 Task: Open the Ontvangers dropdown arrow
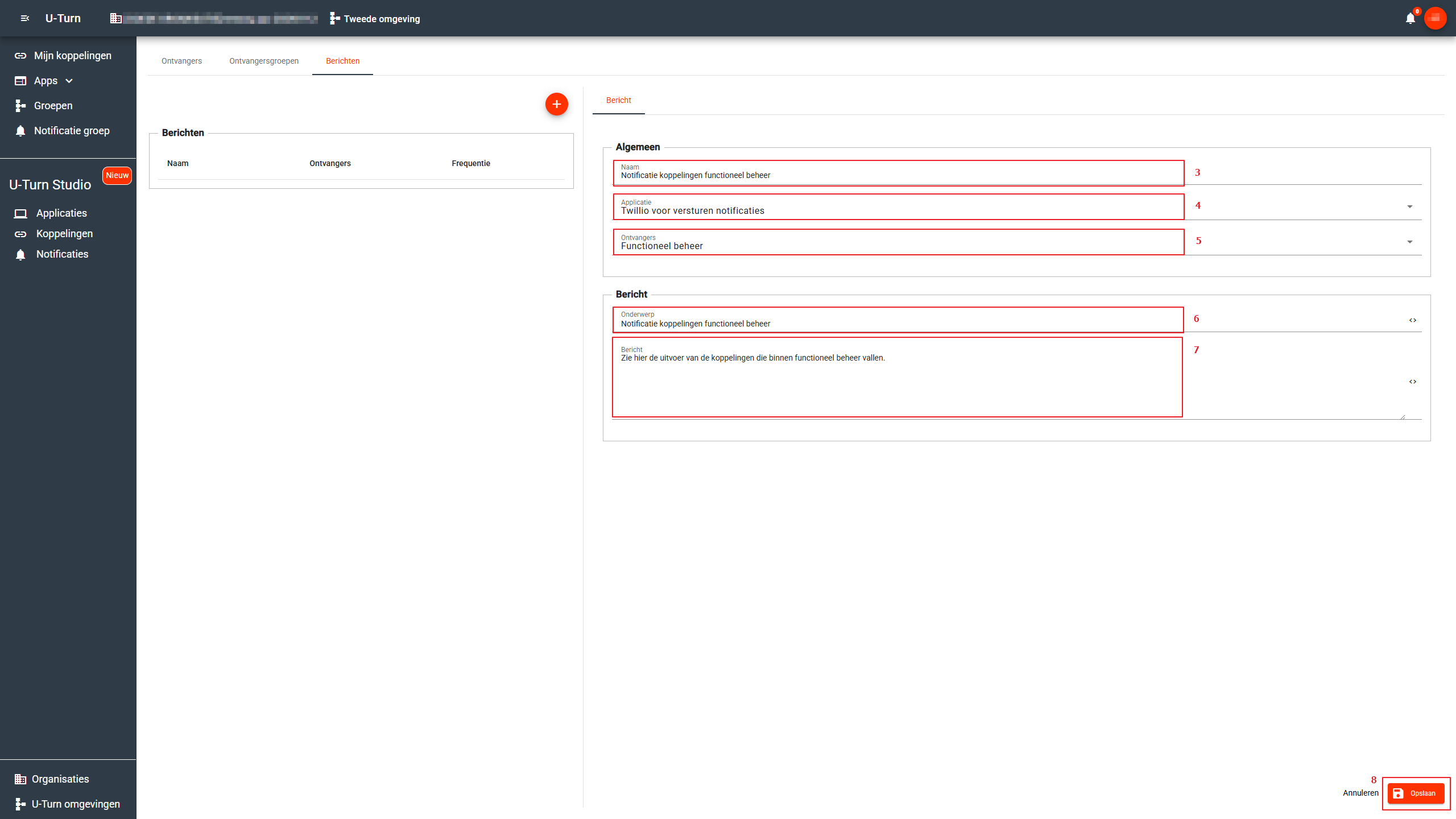pos(1409,242)
